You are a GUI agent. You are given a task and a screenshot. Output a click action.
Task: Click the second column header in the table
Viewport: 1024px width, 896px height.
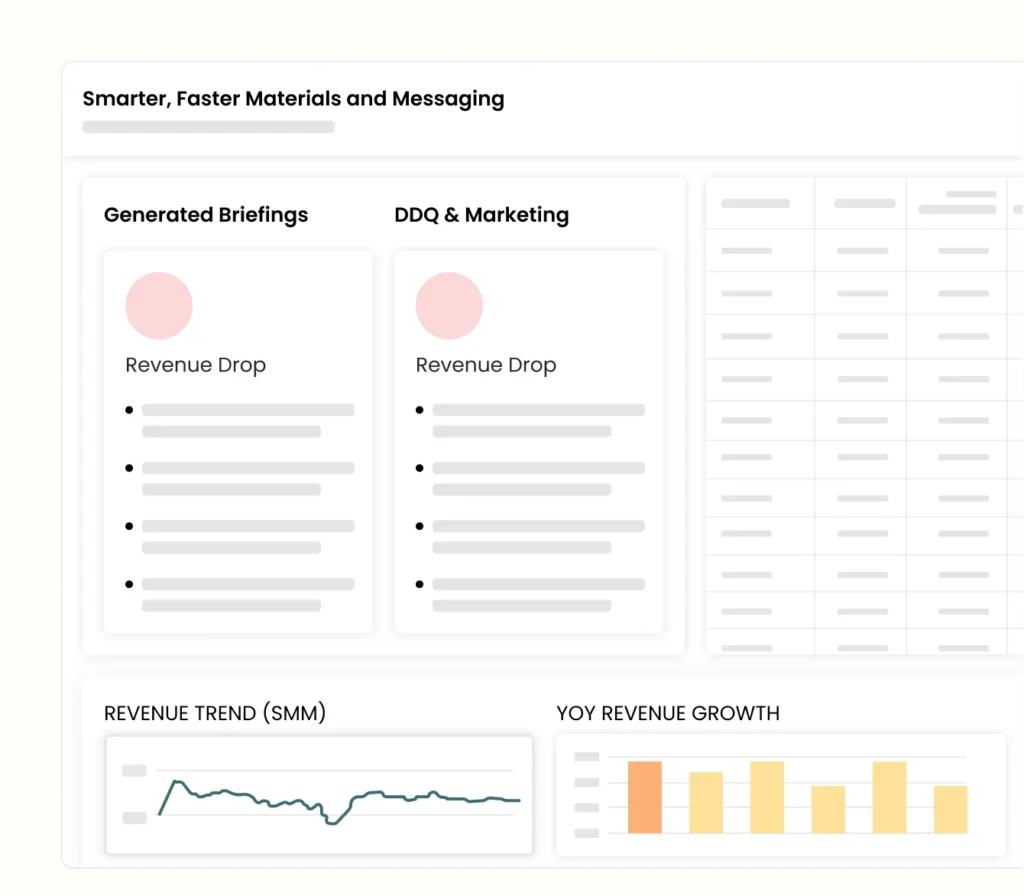[x=864, y=204]
